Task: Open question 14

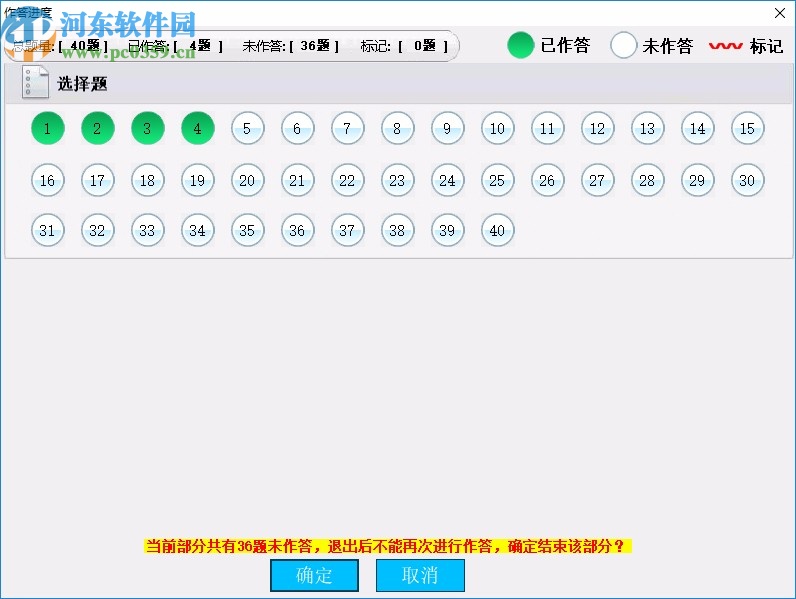Action: coord(698,128)
